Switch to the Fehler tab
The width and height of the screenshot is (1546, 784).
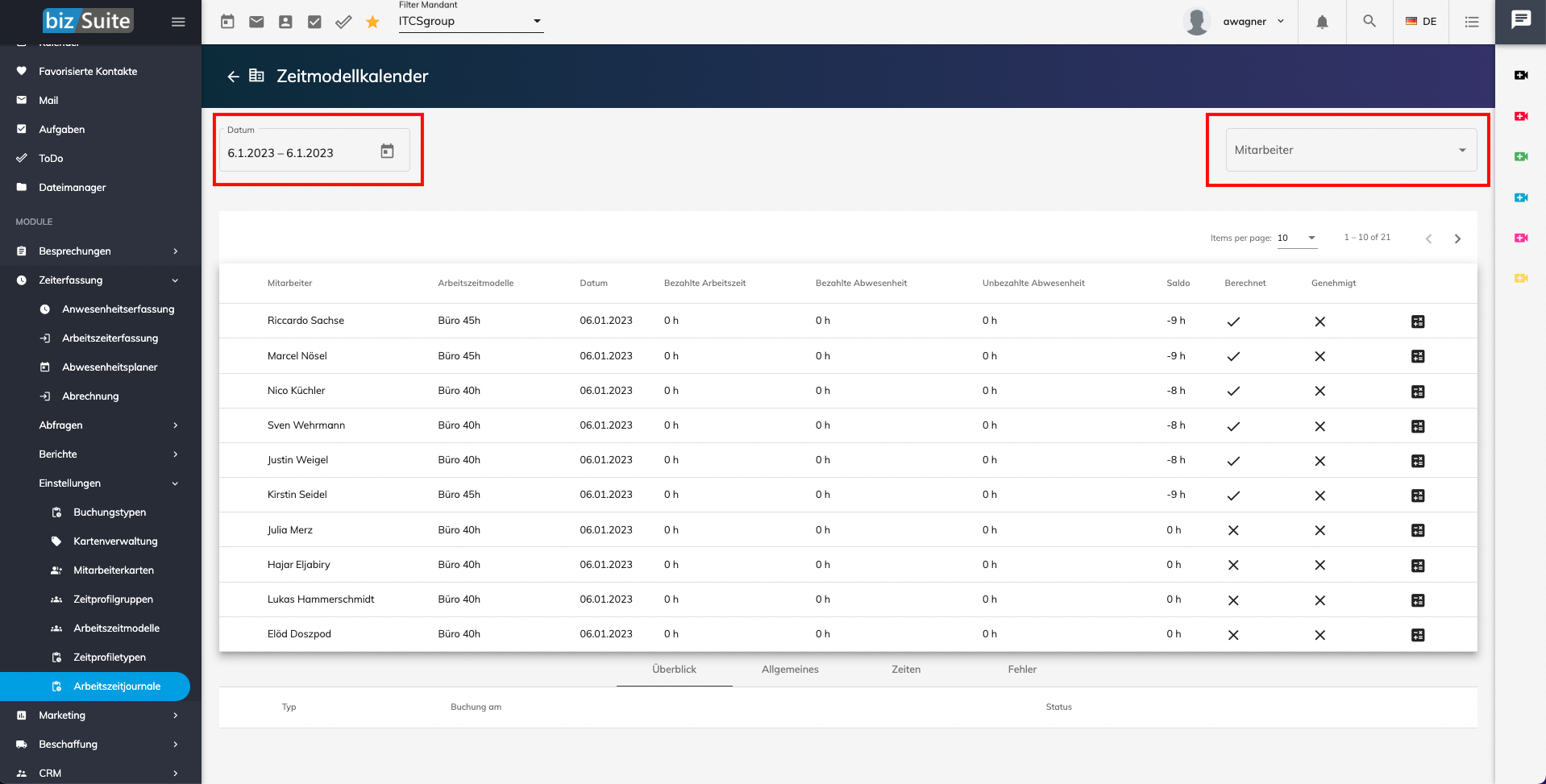point(1021,670)
